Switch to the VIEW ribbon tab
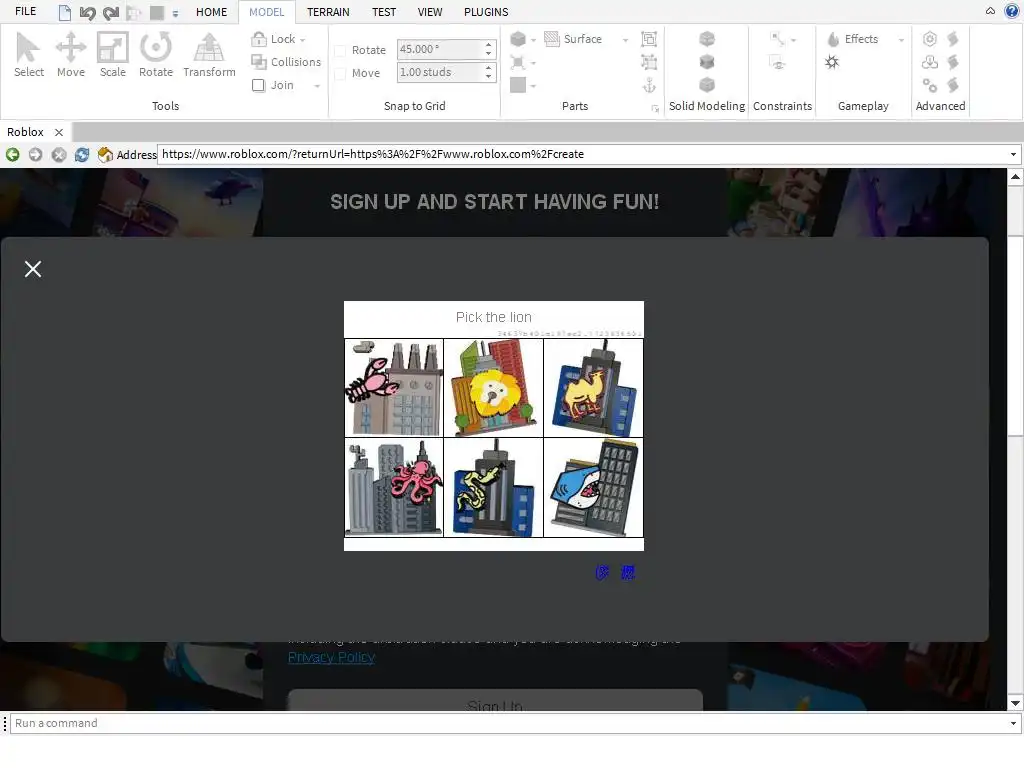 (430, 12)
